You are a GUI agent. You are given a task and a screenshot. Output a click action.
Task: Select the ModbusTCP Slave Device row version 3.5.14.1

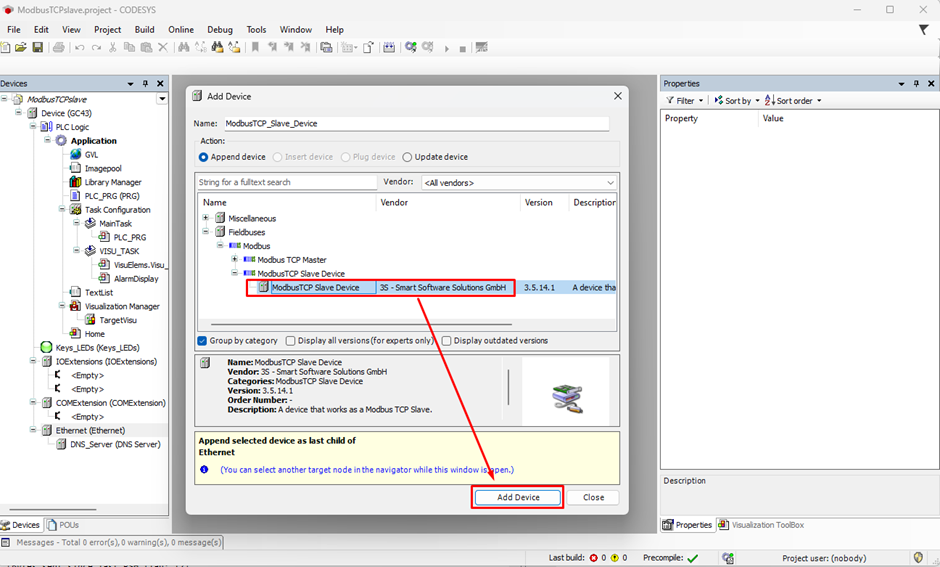point(406,288)
